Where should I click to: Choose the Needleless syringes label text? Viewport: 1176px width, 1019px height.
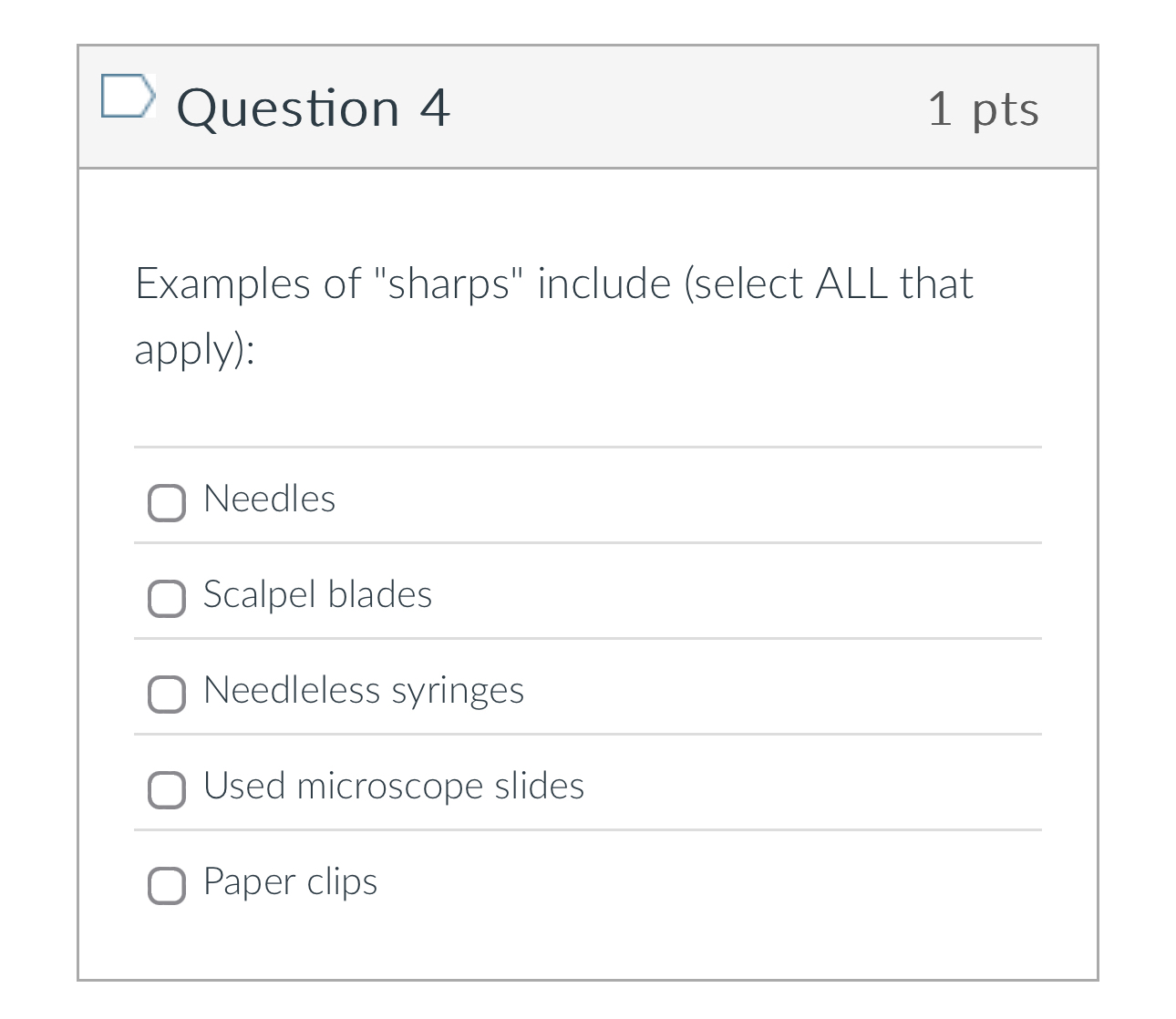point(364,691)
